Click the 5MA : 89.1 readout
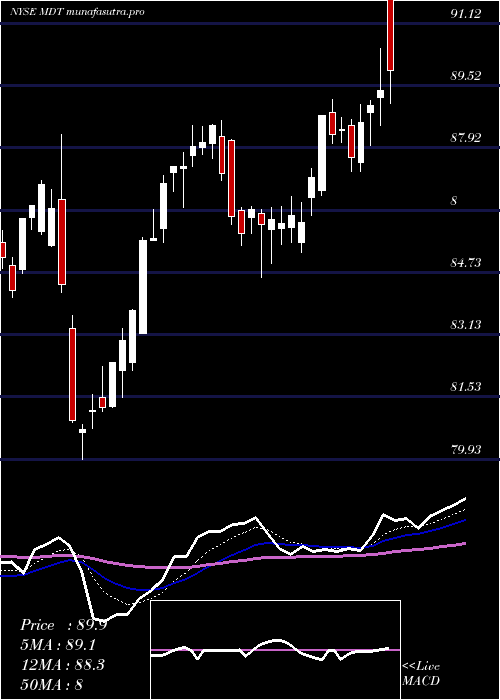500x700 pixels. (x=58, y=645)
